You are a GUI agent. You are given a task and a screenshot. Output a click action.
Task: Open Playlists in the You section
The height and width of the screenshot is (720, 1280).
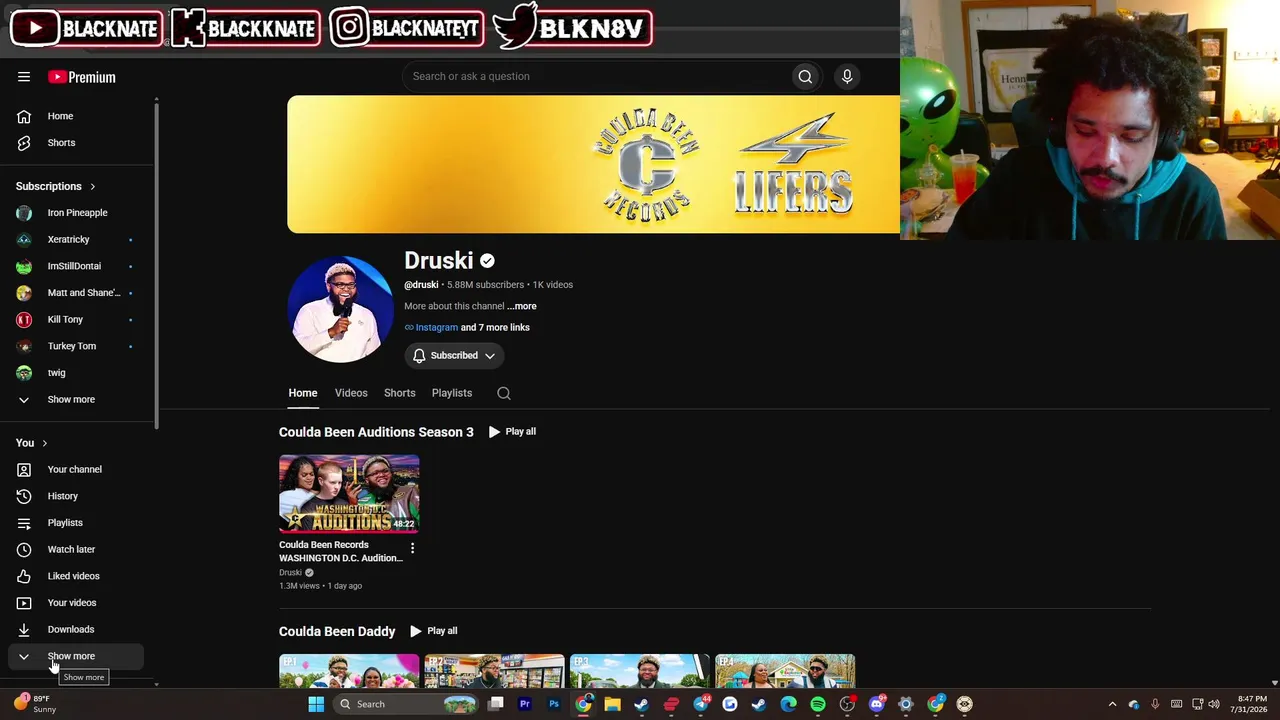pyautogui.click(x=78, y=523)
